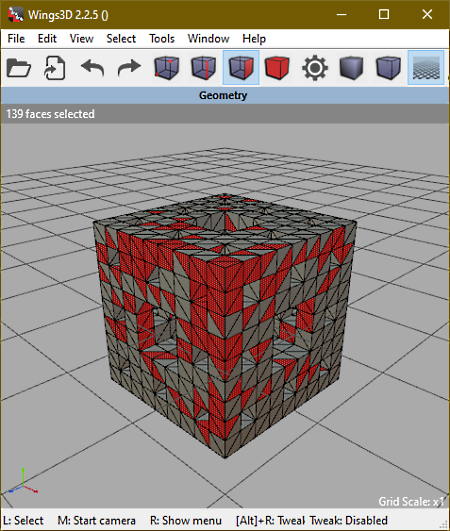This screenshot has width=450, height=531.
Task: Switch to body selection mode
Action: (x=277, y=68)
